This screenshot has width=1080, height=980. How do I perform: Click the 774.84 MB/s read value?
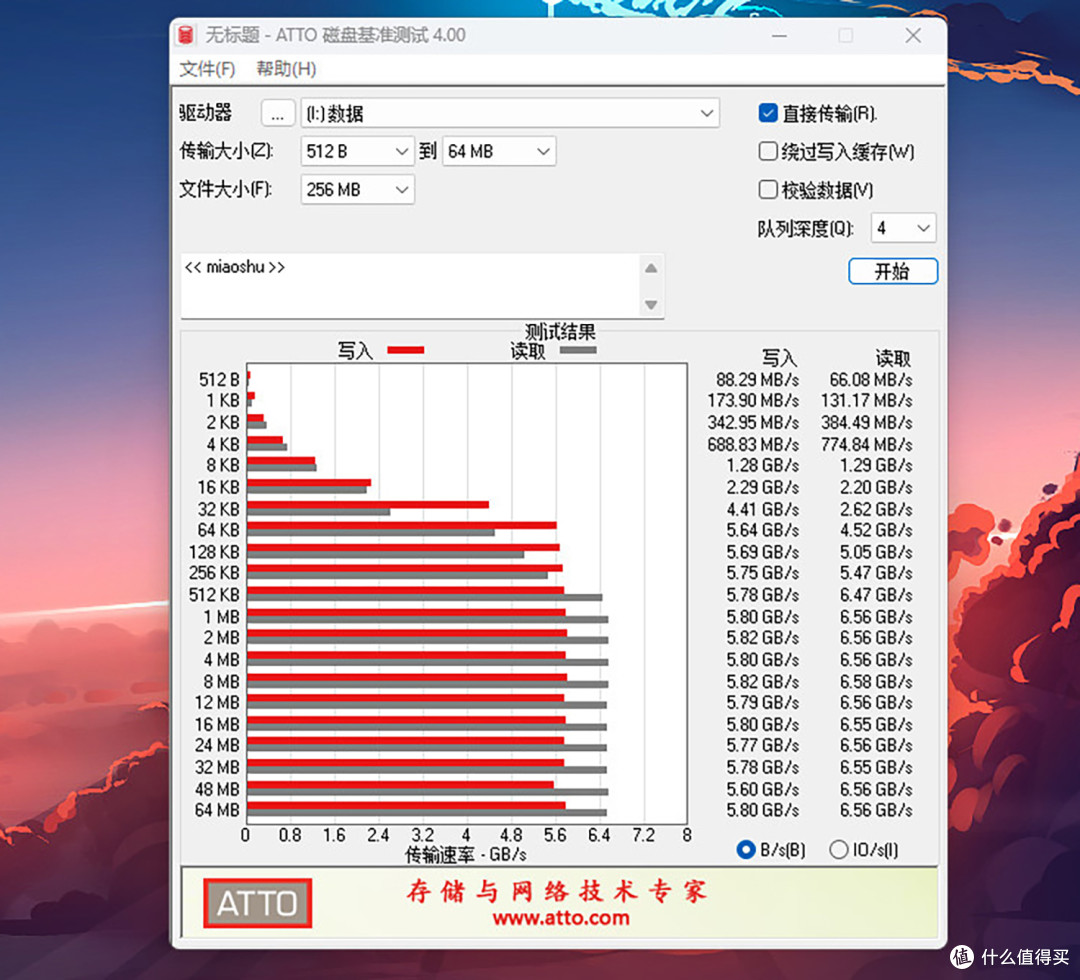(866, 445)
